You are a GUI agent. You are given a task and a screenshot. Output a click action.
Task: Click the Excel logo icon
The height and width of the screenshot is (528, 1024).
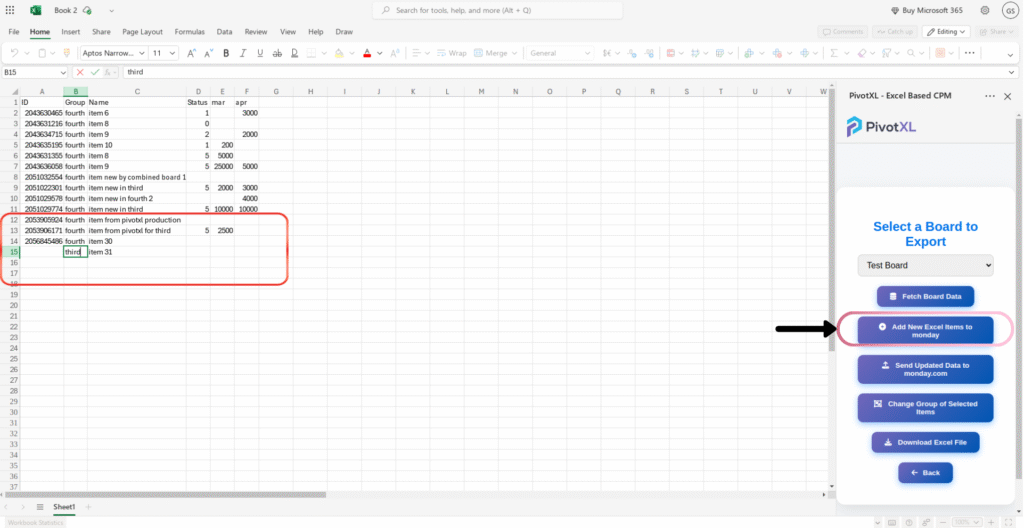point(36,10)
